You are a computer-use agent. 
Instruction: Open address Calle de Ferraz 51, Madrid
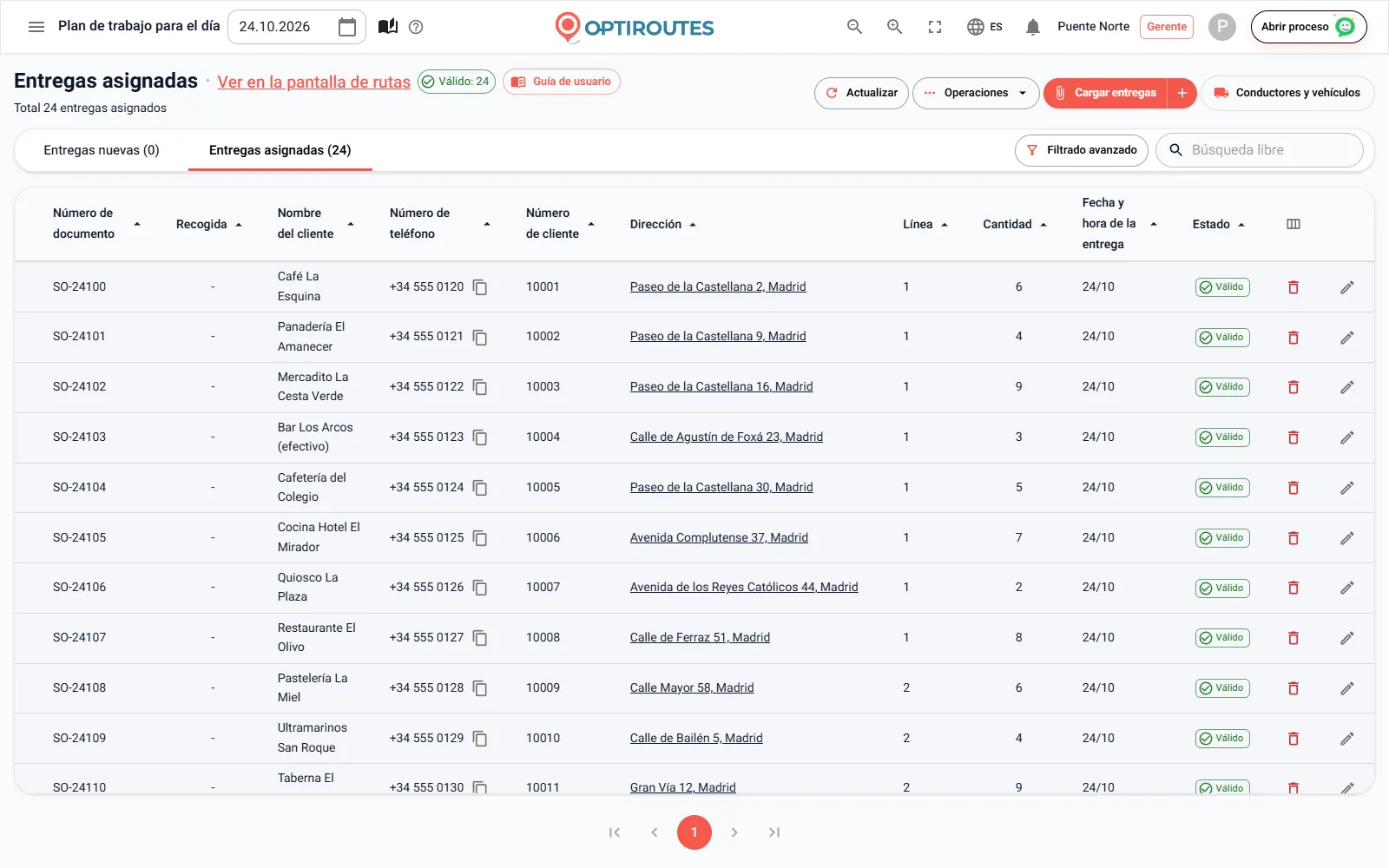point(700,638)
